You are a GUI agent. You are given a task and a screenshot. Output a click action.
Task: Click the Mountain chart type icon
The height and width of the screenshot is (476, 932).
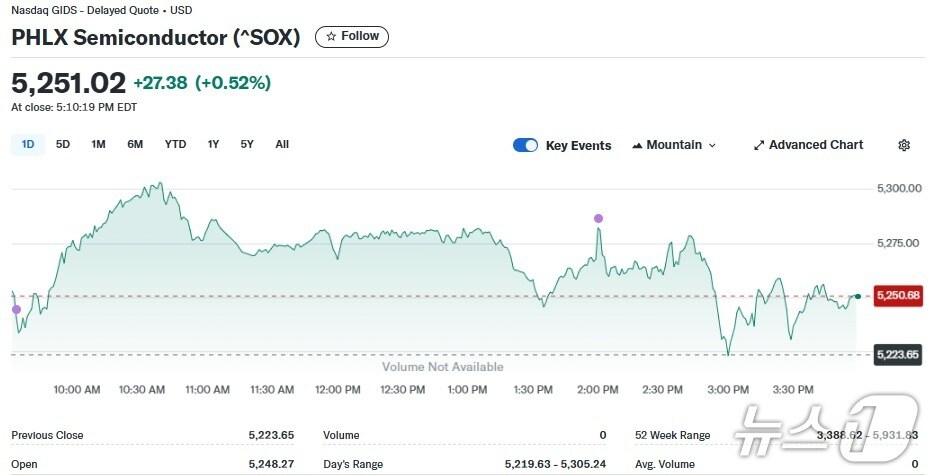(x=637, y=145)
